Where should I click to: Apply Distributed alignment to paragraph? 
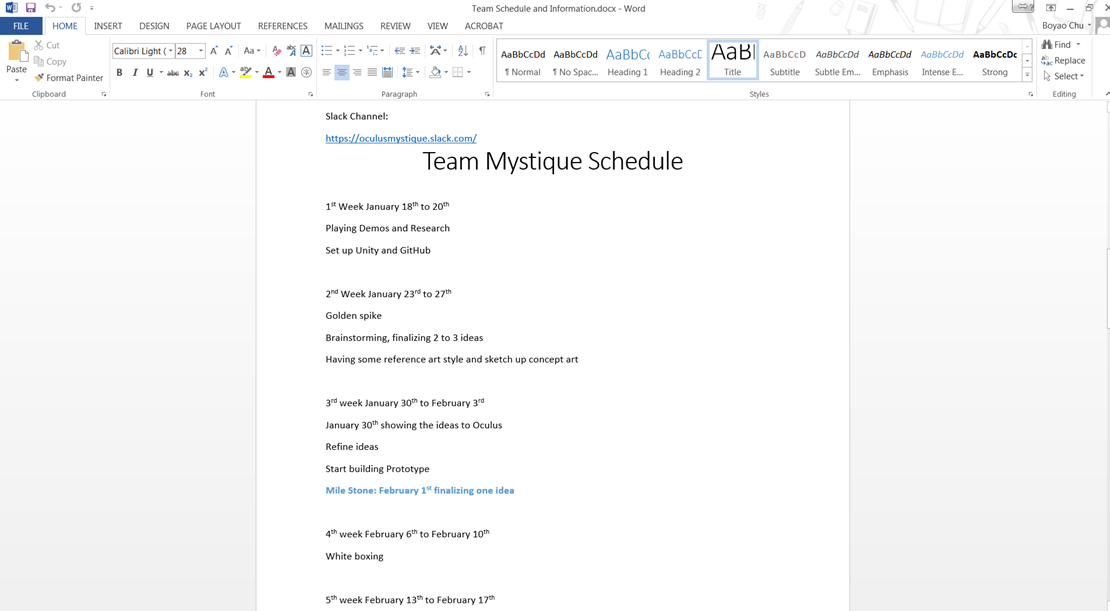pyautogui.click(x=387, y=72)
